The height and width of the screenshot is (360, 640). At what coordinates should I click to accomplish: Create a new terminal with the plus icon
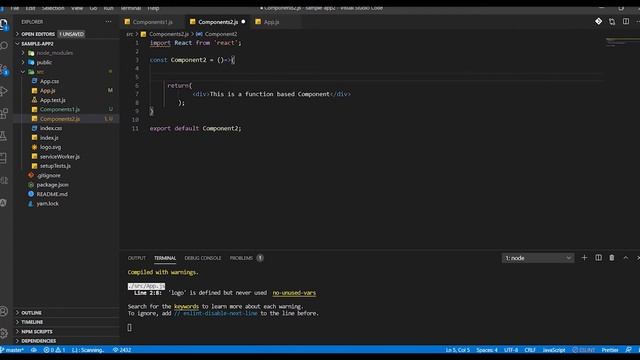tap(584, 258)
